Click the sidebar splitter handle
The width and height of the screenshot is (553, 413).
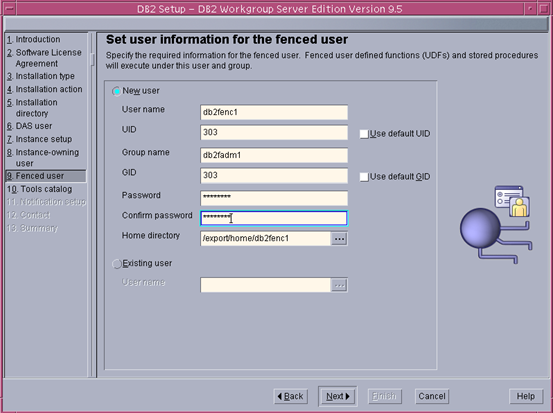[92, 59]
